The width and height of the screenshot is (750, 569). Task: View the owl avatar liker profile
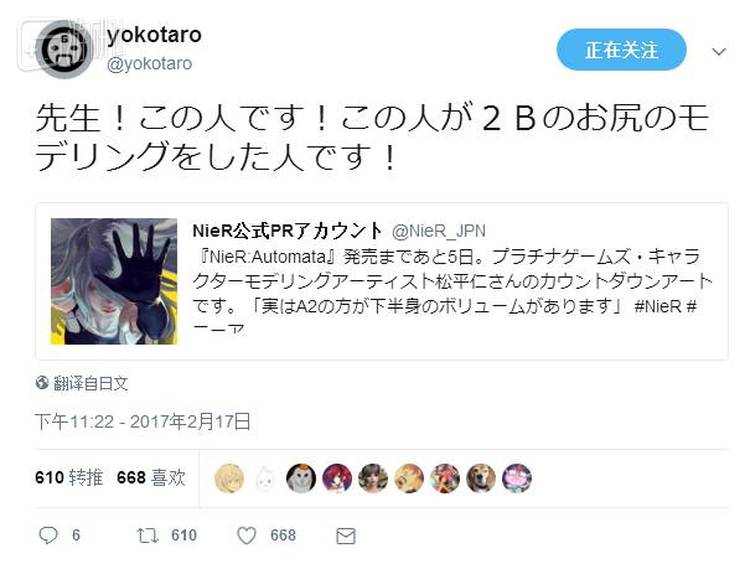pyautogui.click(x=301, y=478)
